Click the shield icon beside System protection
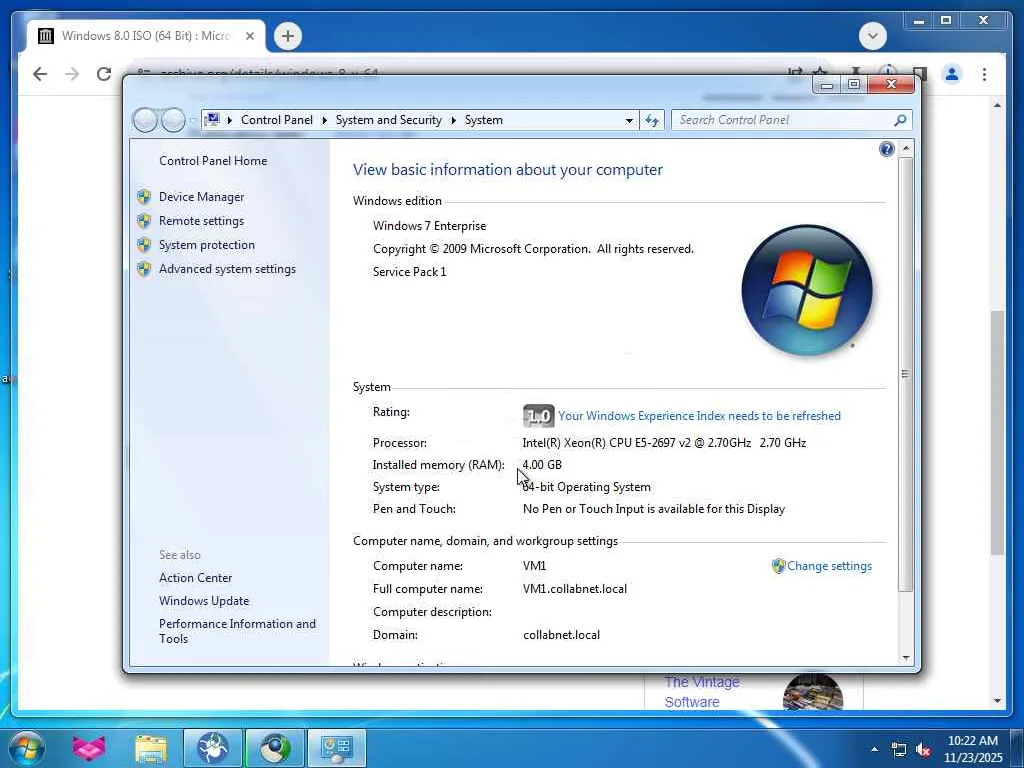Image resolution: width=1024 pixels, height=768 pixels. (x=144, y=245)
